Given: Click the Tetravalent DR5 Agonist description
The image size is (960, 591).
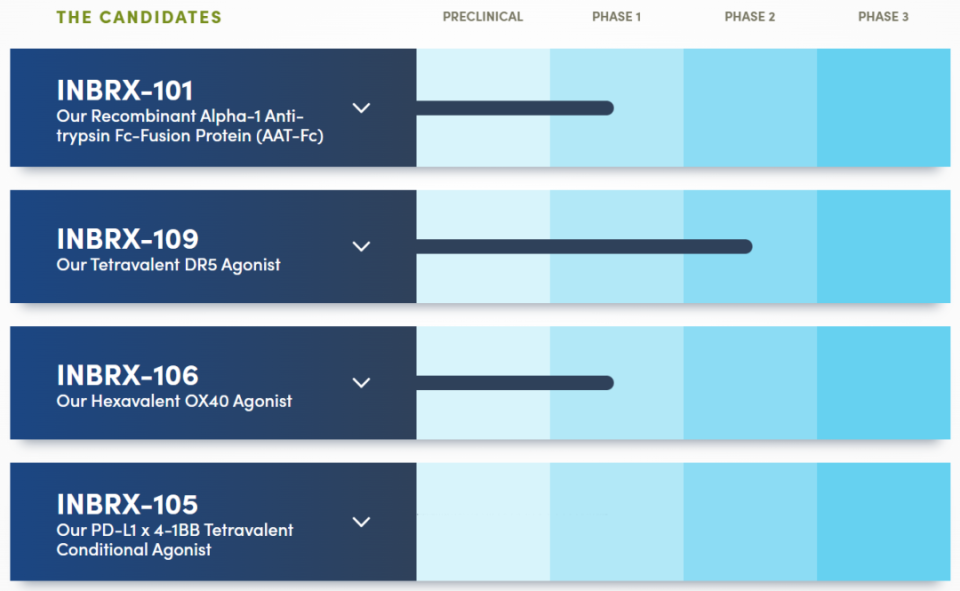Looking at the screenshot, I should [168, 265].
